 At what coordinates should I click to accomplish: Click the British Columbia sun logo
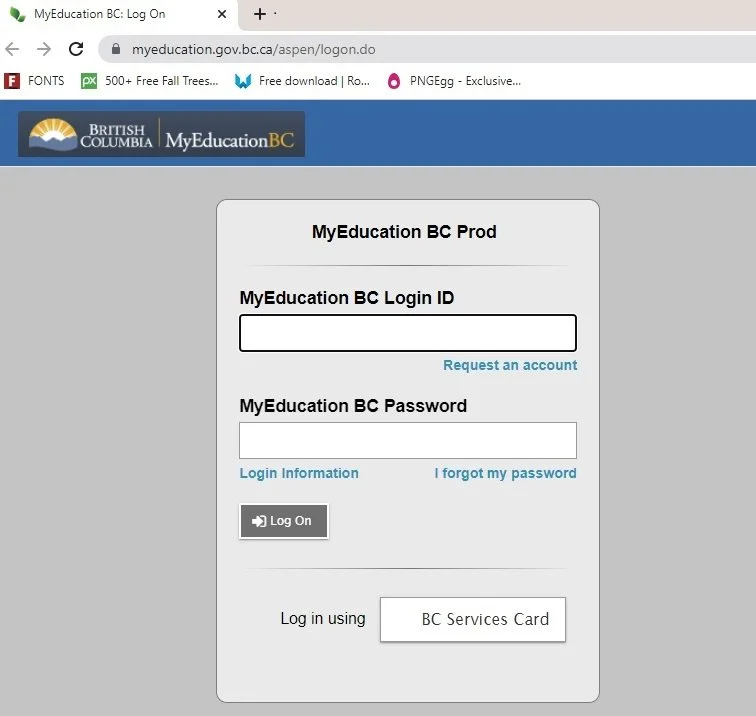(53, 134)
